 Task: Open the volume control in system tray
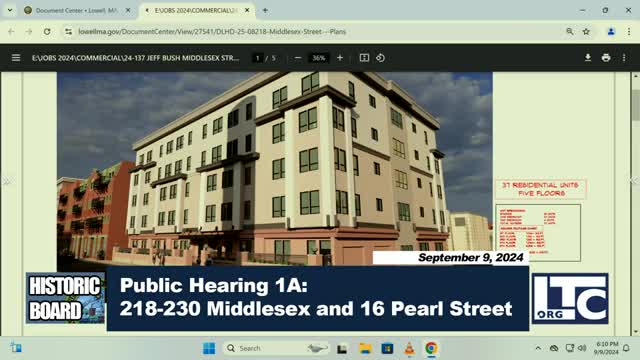(x=582, y=348)
